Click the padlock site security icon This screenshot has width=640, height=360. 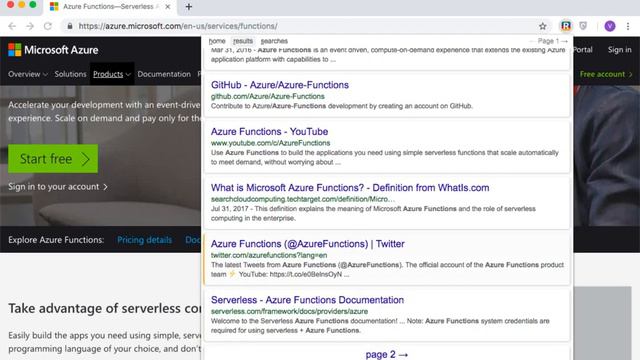pyautogui.click(x=70, y=26)
